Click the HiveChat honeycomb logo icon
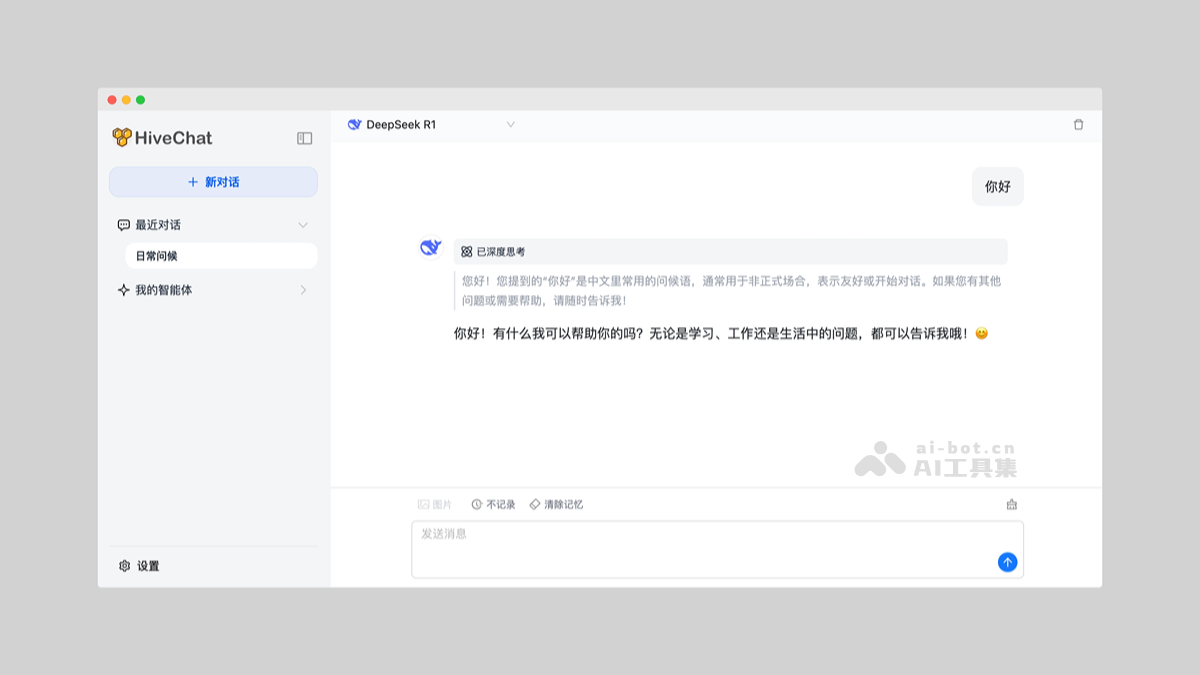Image resolution: width=1200 pixels, height=675 pixels. pyautogui.click(x=123, y=137)
